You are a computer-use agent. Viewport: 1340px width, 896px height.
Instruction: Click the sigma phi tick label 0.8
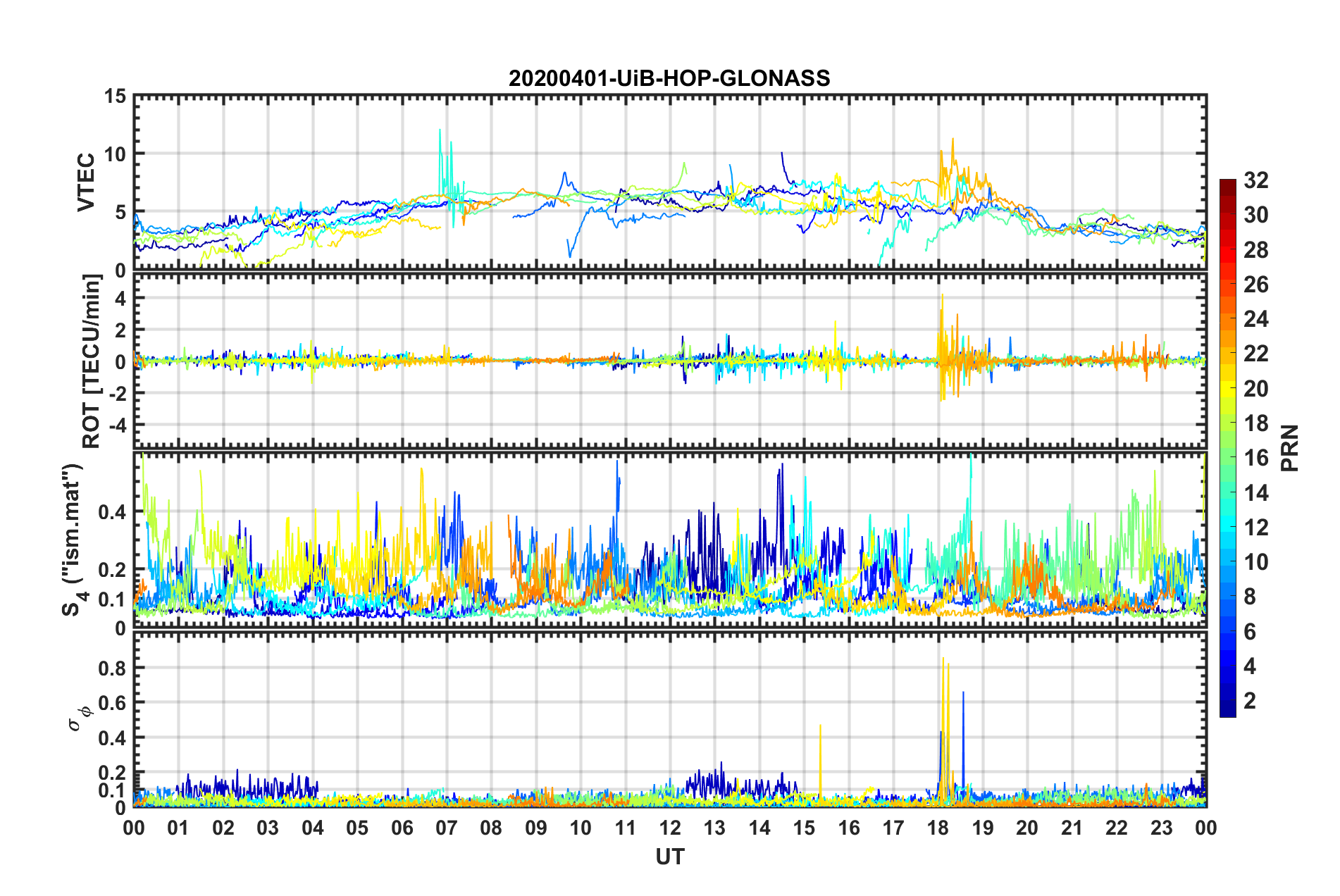coord(112,668)
